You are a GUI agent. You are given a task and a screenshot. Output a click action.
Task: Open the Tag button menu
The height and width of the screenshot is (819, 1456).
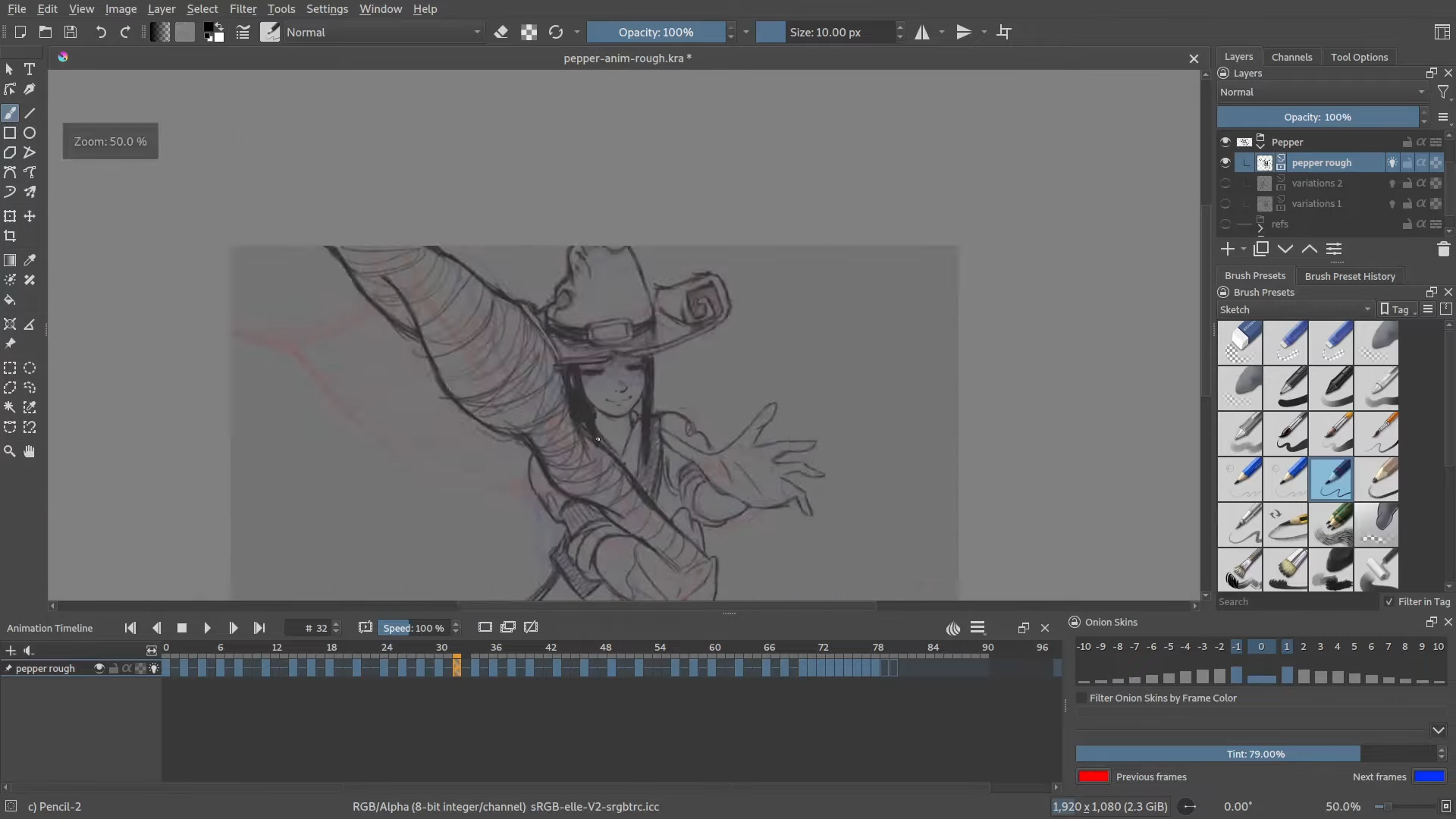pos(1399,309)
